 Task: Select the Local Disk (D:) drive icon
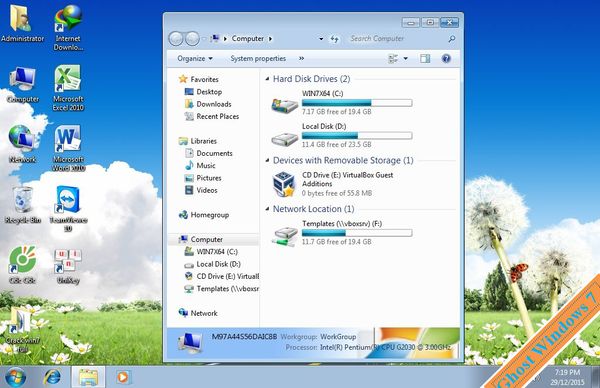pyautogui.click(x=284, y=139)
